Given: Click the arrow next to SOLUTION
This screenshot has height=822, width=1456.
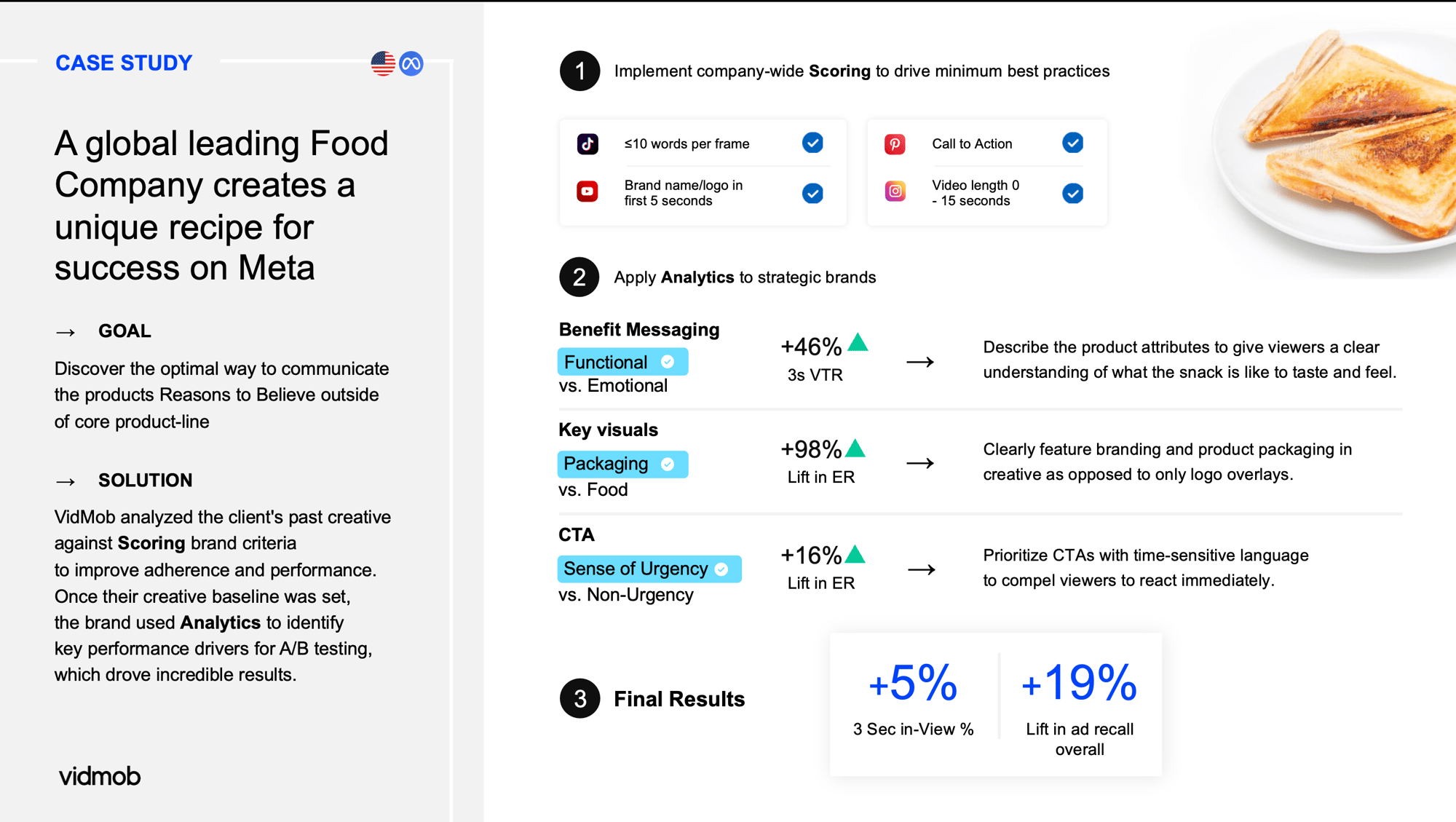Looking at the screenshot, I should tap(66, 481).
